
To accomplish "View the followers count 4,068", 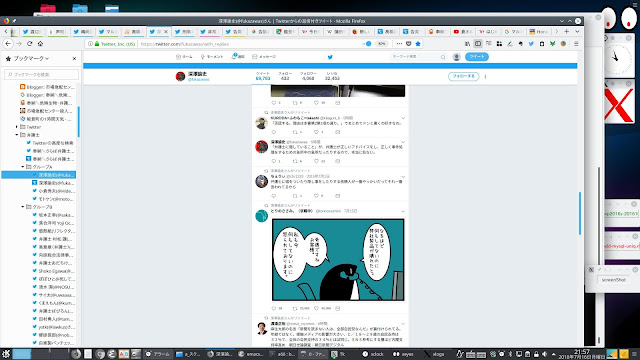I will point(308,76).
